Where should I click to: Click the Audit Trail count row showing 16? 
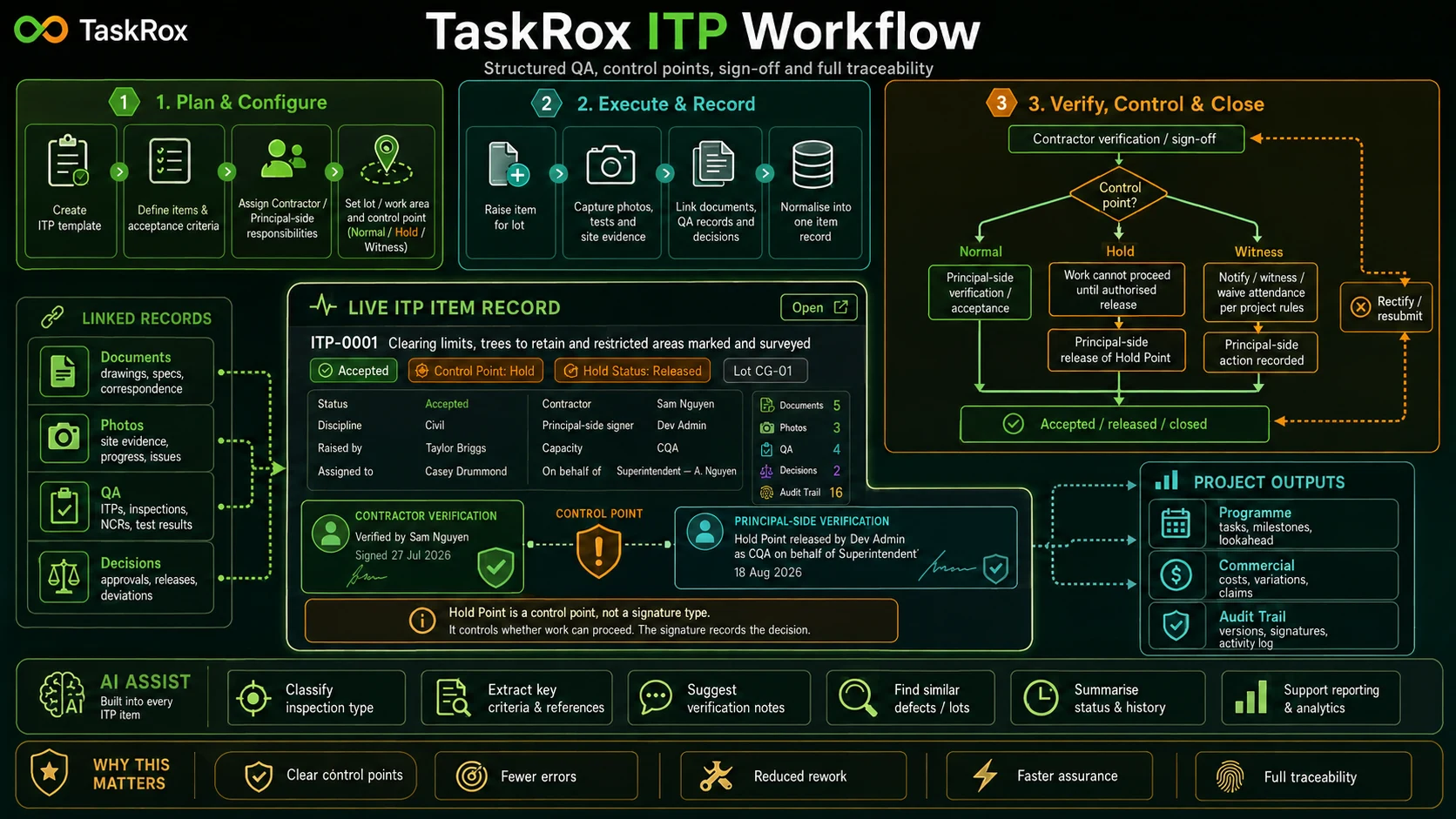coord(800,493)
